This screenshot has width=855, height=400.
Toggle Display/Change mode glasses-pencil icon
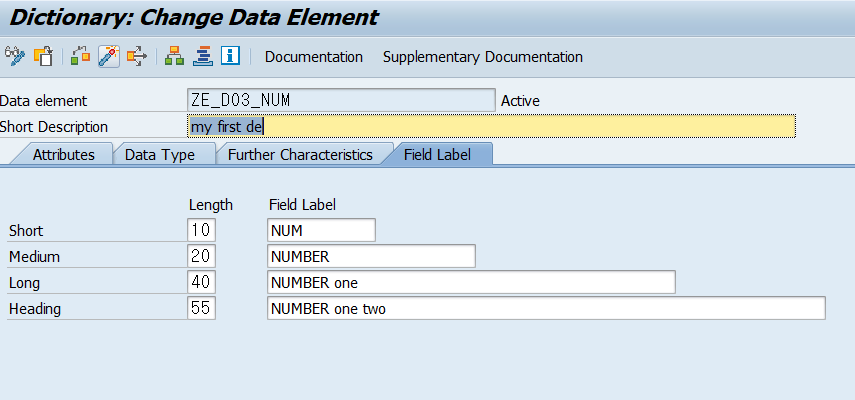click(x=15, y=56)
